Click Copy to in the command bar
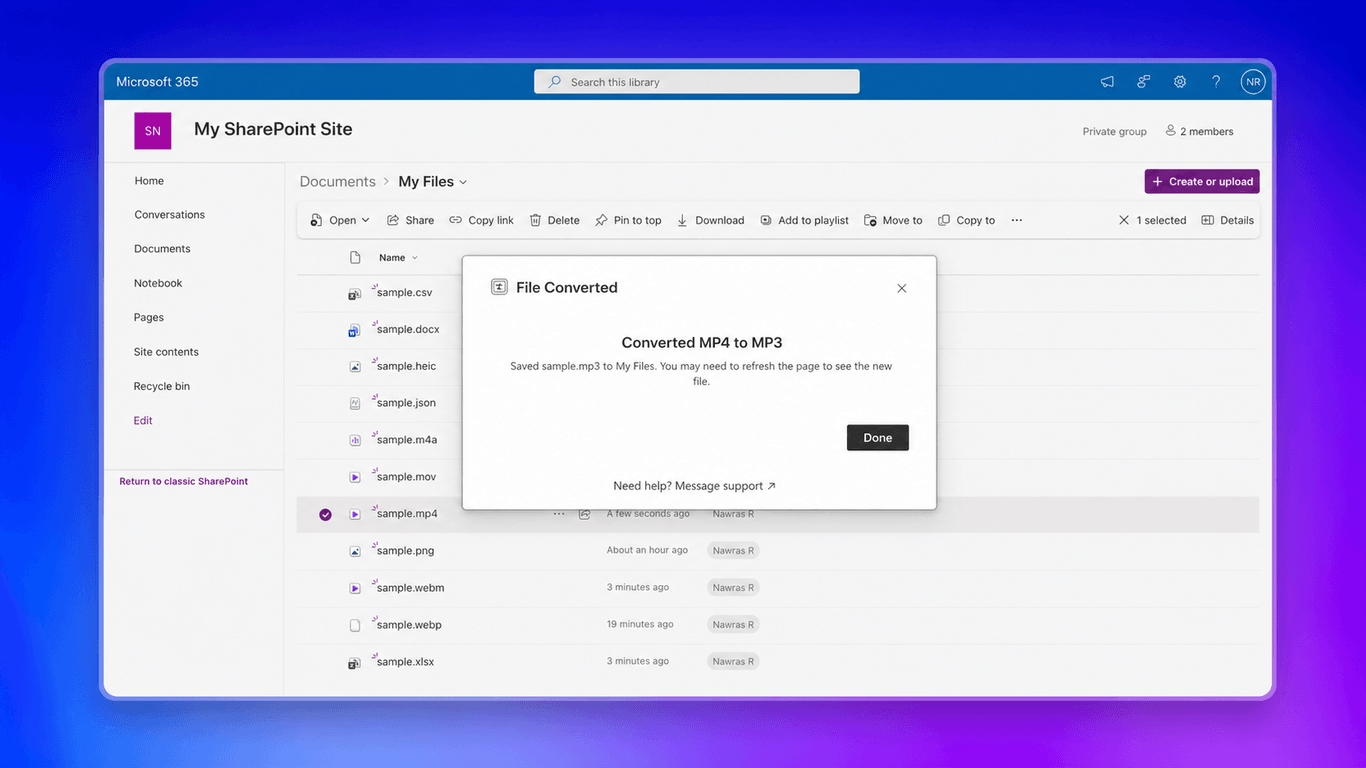 coord(966,220)
